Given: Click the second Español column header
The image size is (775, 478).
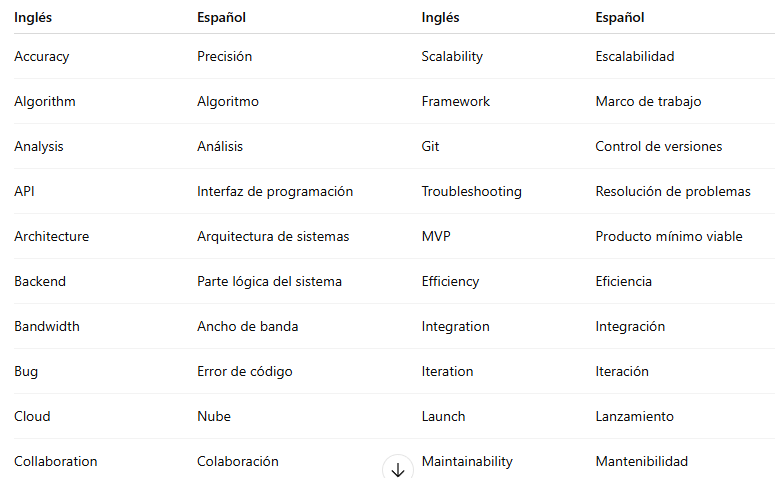Looking at the screenshot, I should (620, 17).
